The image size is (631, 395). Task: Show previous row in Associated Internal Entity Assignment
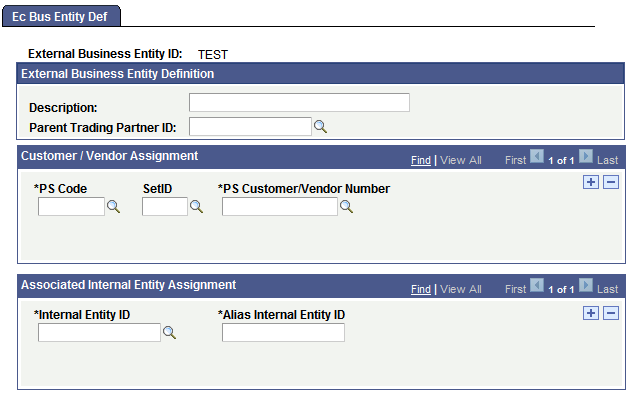coord(537,285)
